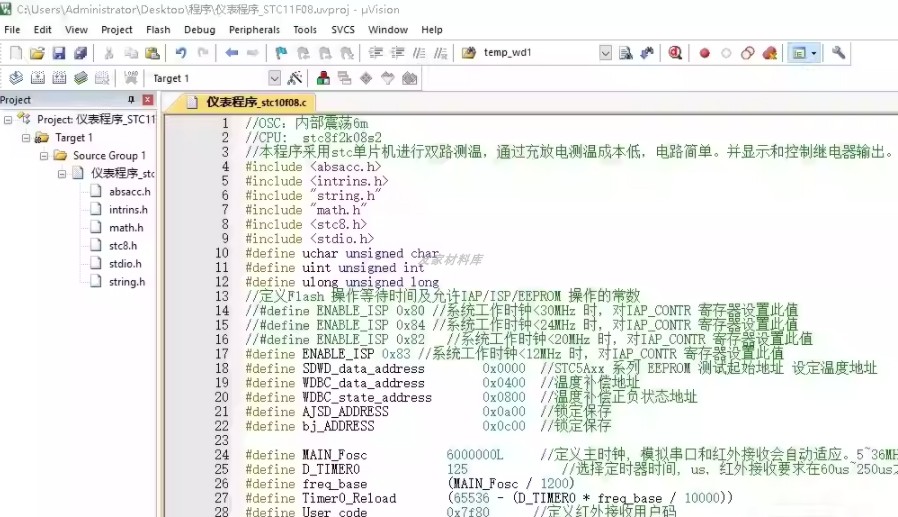Open the Target 1 selection dropdown
This screenshot has width=898, height=517.
pyautogui.click(x=274, y=78)
